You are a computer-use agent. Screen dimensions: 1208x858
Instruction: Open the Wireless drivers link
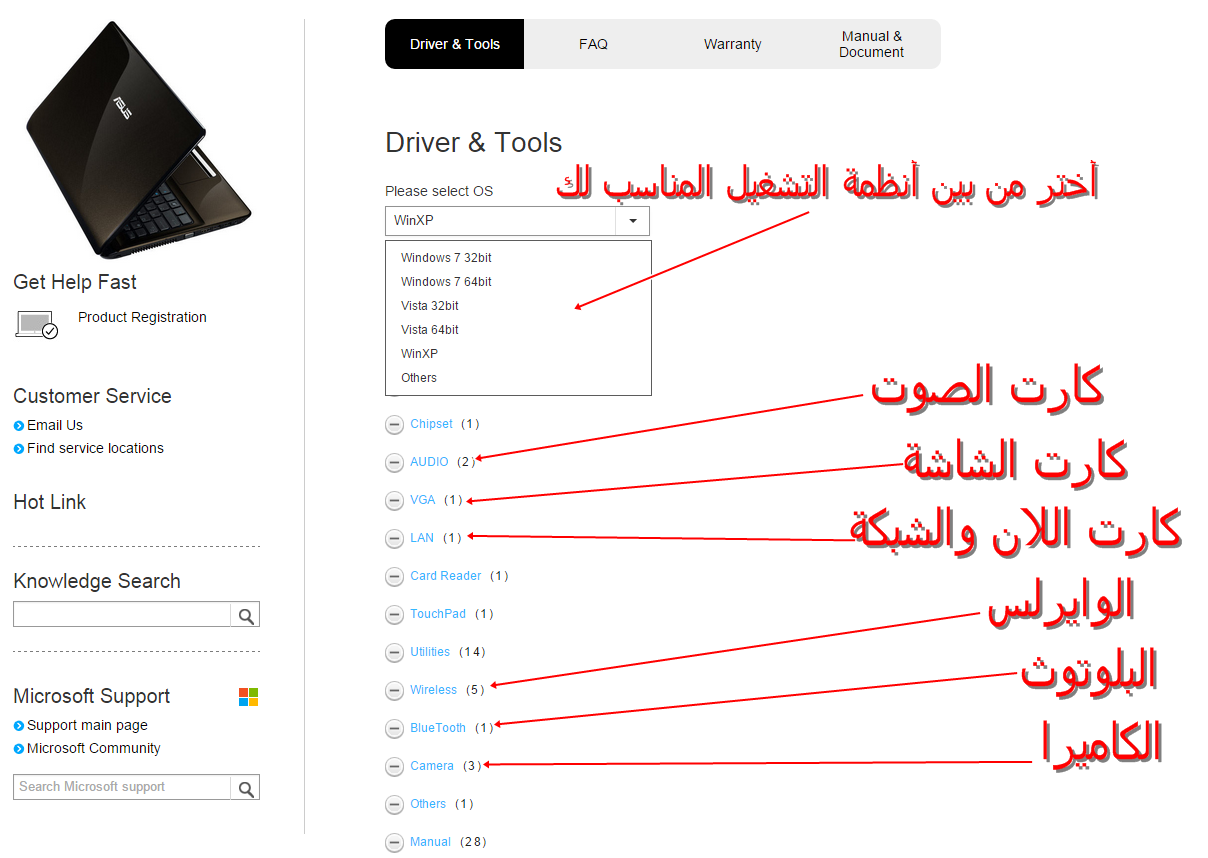pos(433,690)
